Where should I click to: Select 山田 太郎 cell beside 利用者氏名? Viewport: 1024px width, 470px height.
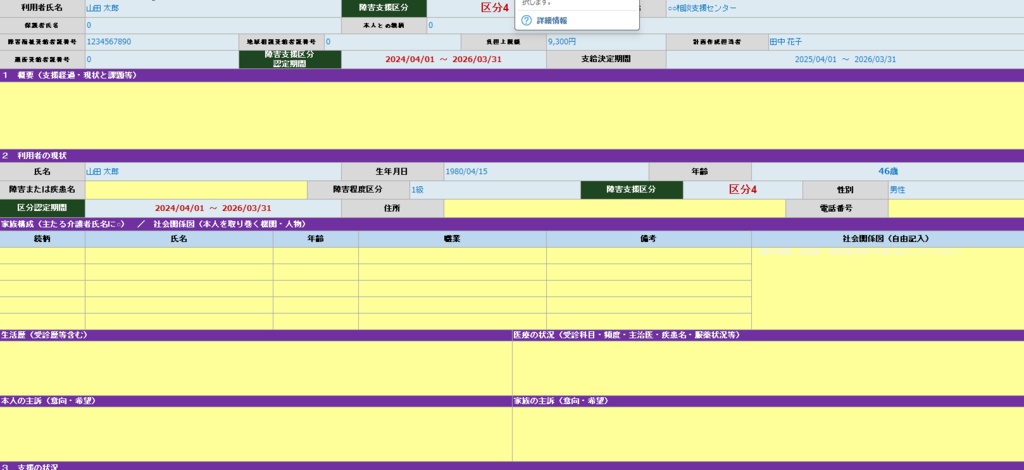click(213, 8)
